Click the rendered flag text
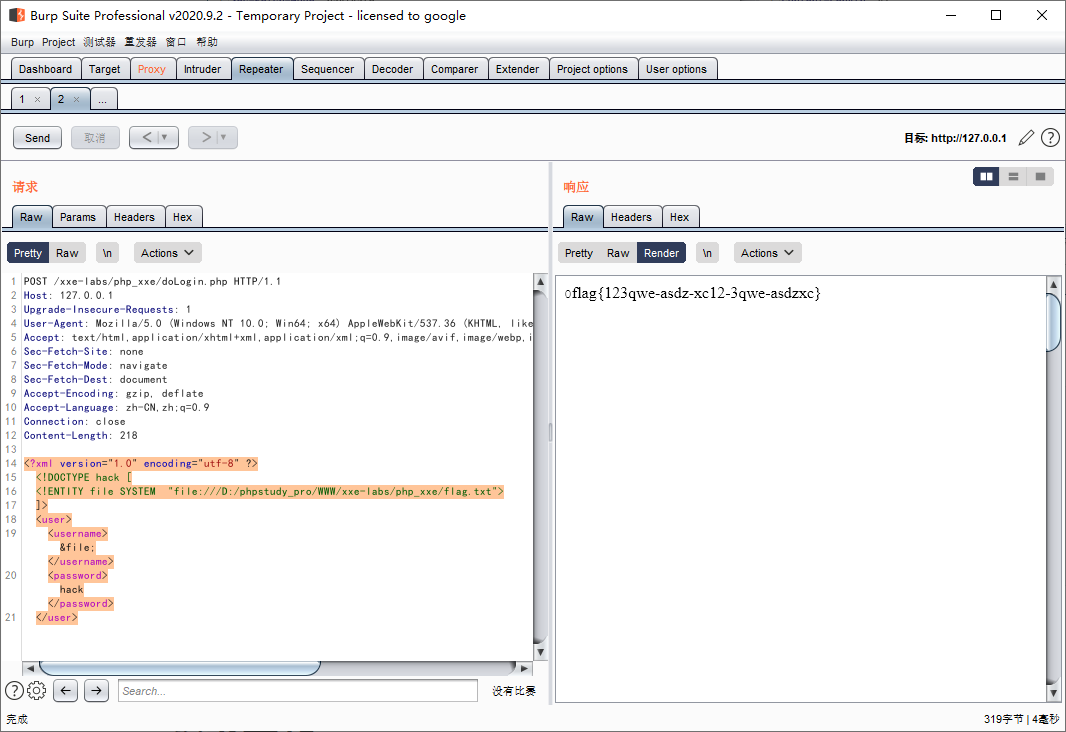 point(693,294)
